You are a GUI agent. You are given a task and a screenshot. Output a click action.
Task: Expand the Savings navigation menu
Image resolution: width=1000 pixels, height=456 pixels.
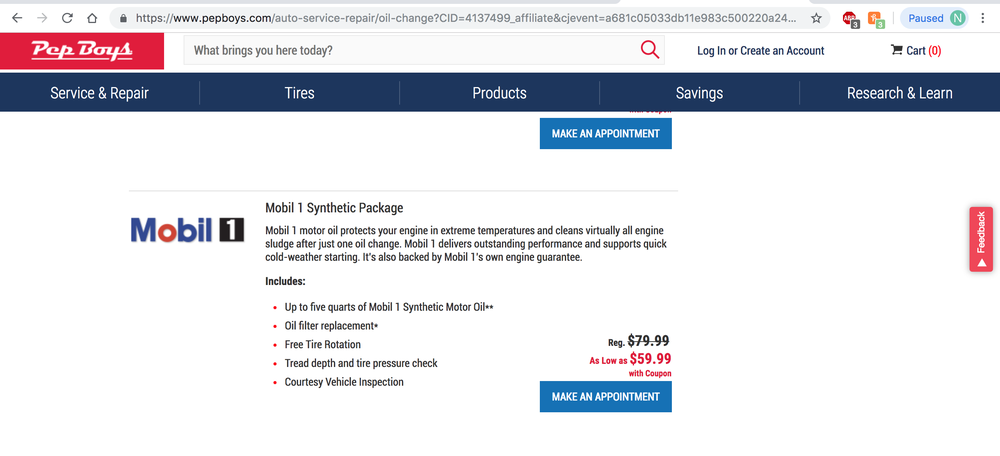pos(699,93)
